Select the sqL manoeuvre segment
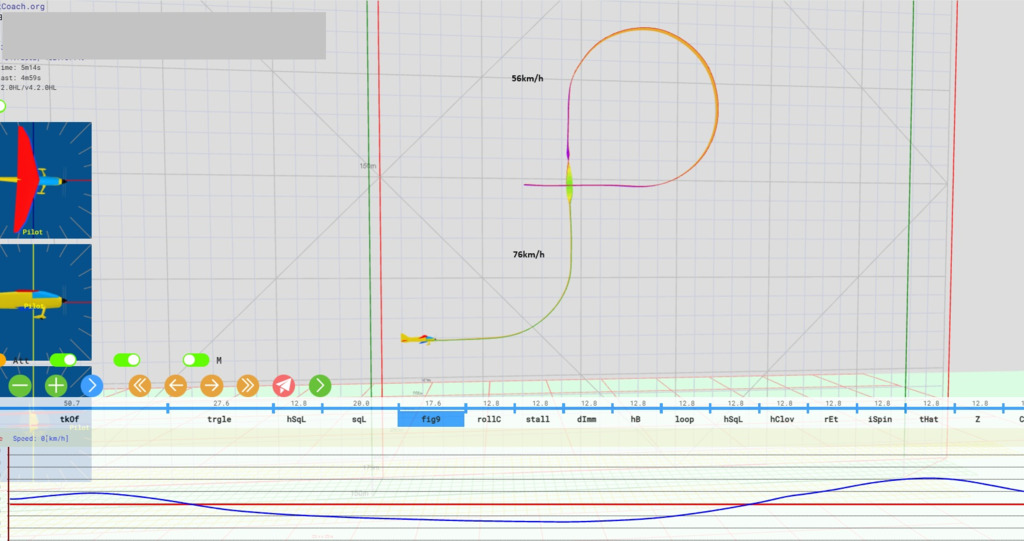Screen dimensions: 1024x541 point(359,419)
